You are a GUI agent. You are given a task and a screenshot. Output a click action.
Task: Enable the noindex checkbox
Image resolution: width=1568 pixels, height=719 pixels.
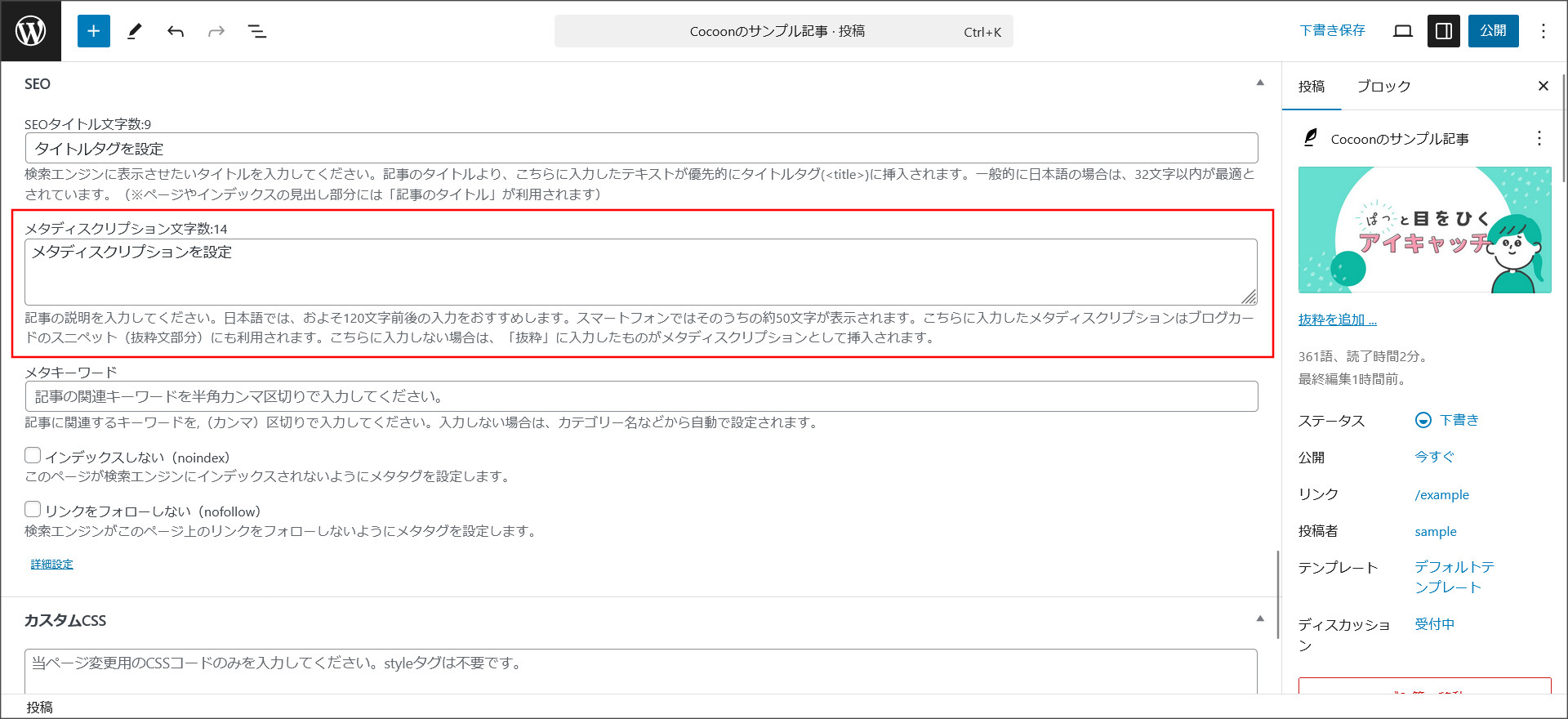pyautogui.click(x=33, y=455)
